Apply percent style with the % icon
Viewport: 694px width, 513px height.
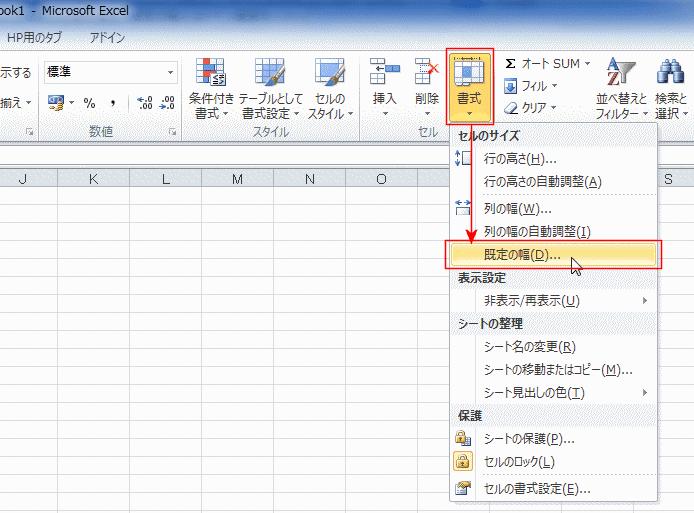click(89, 103)
